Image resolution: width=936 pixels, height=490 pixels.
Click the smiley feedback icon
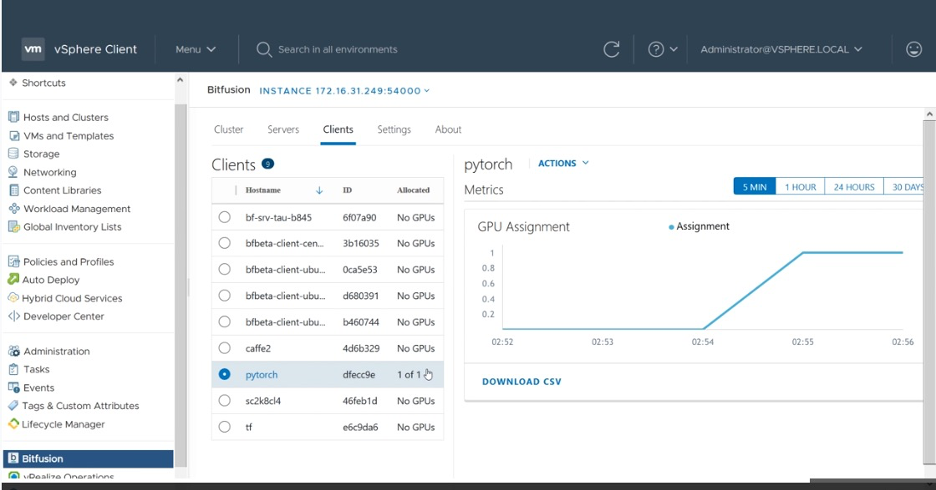(x=913, y=49)
